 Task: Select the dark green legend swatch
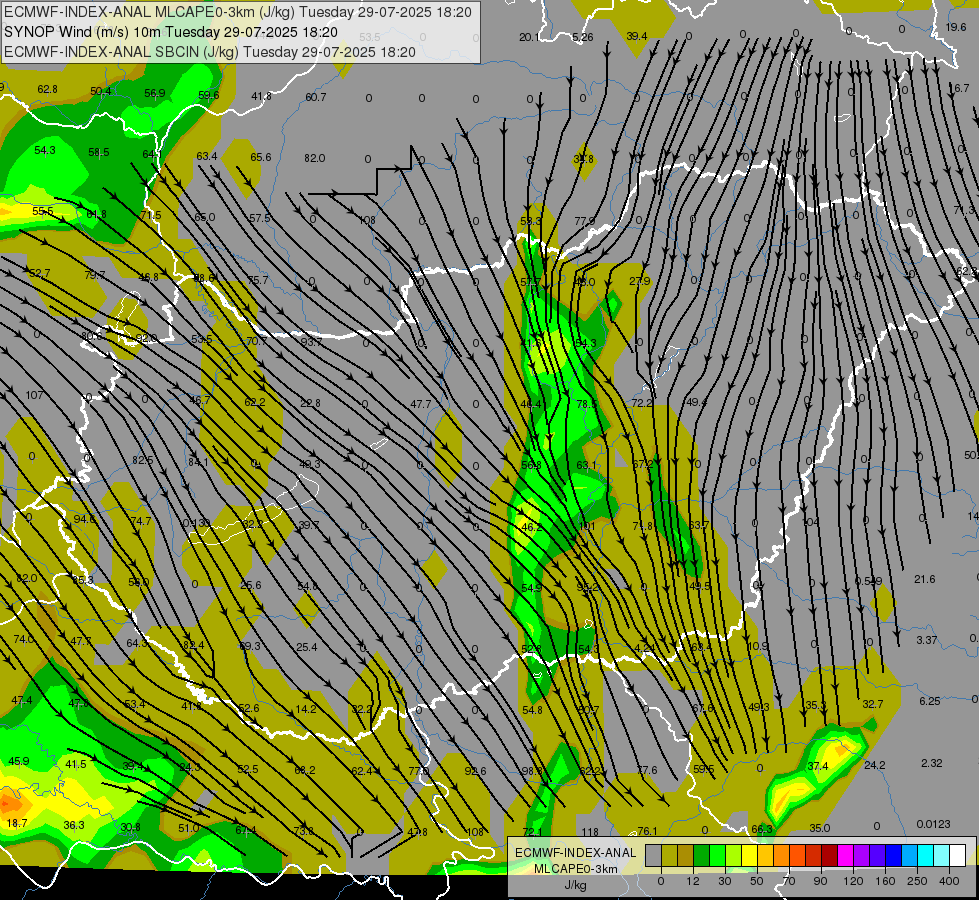702,856
